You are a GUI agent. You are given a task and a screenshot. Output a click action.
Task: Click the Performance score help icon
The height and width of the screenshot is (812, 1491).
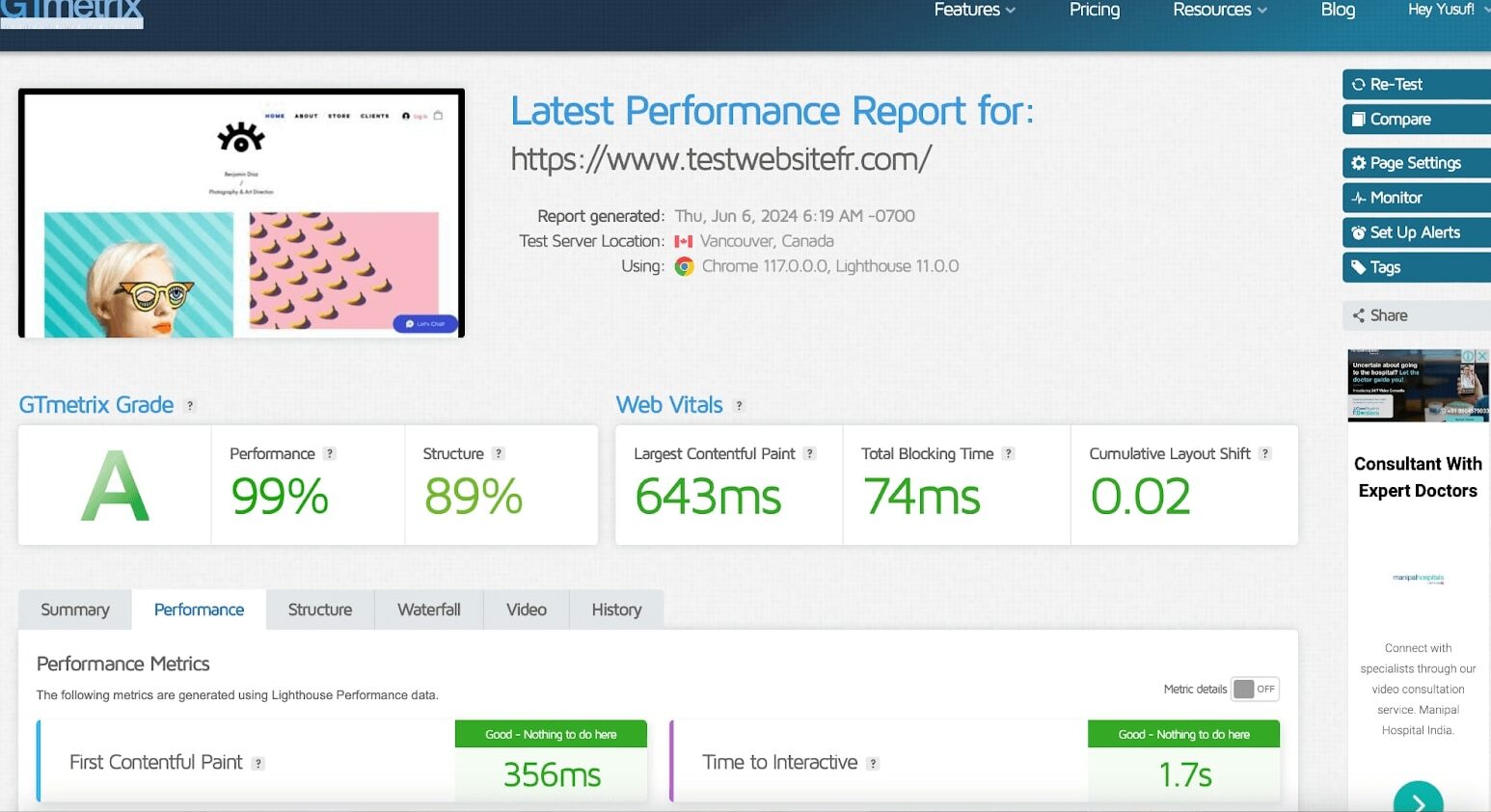point(330,453)
